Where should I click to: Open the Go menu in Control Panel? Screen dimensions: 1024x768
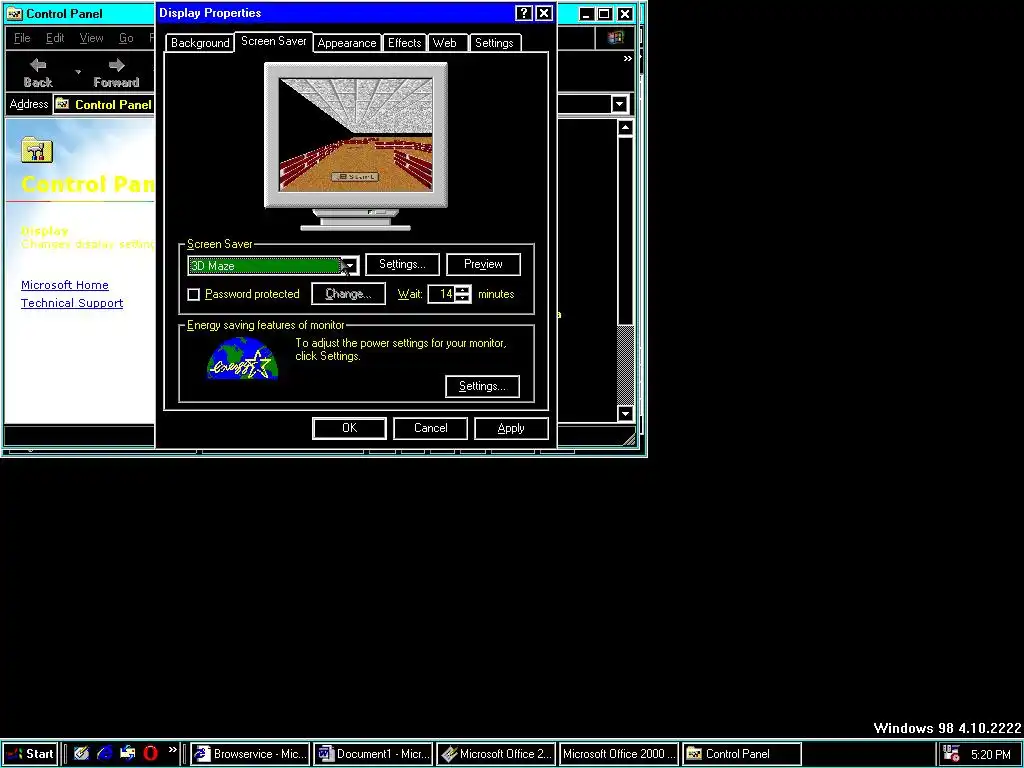point(126,38)
